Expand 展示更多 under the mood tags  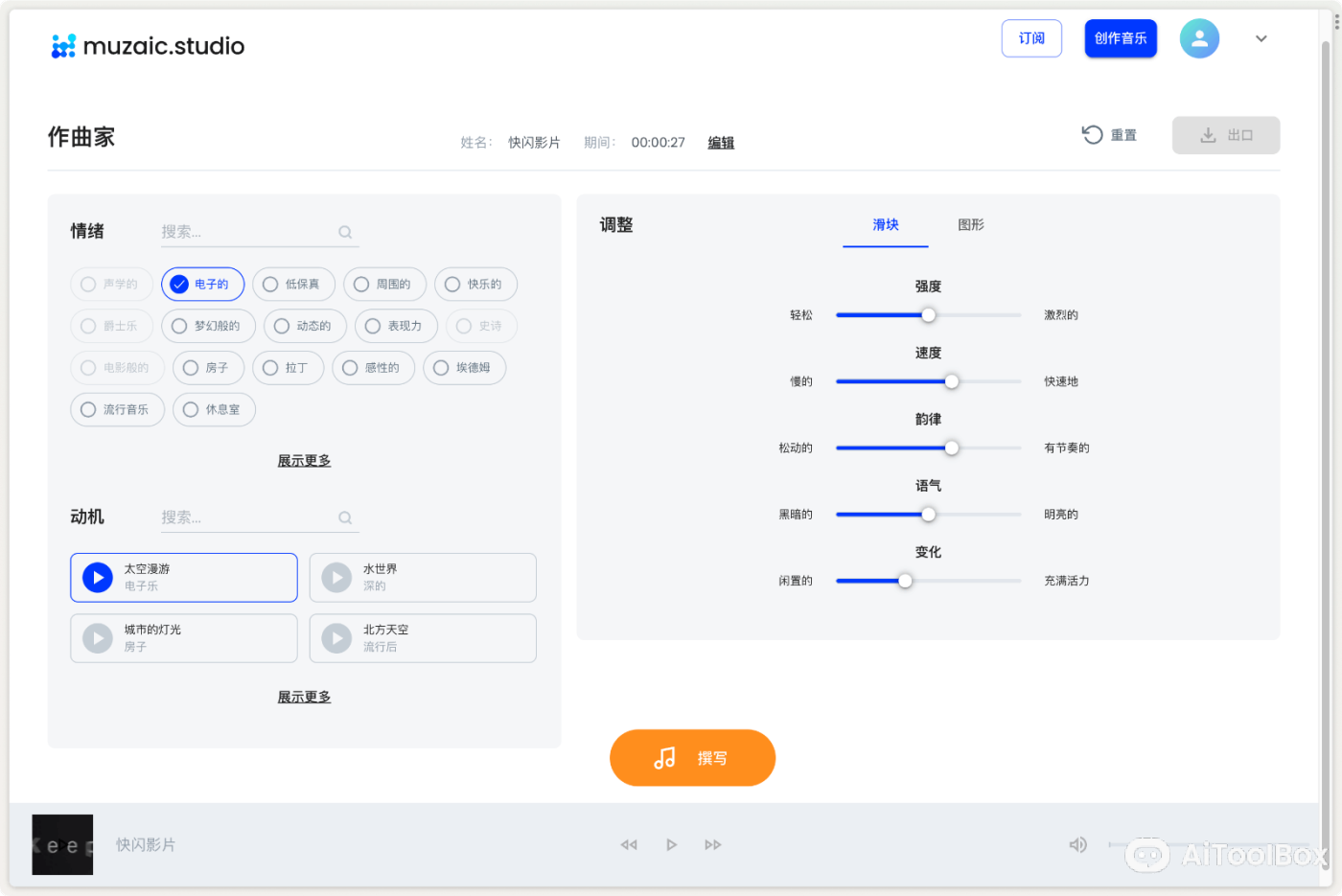pos(304,460)
